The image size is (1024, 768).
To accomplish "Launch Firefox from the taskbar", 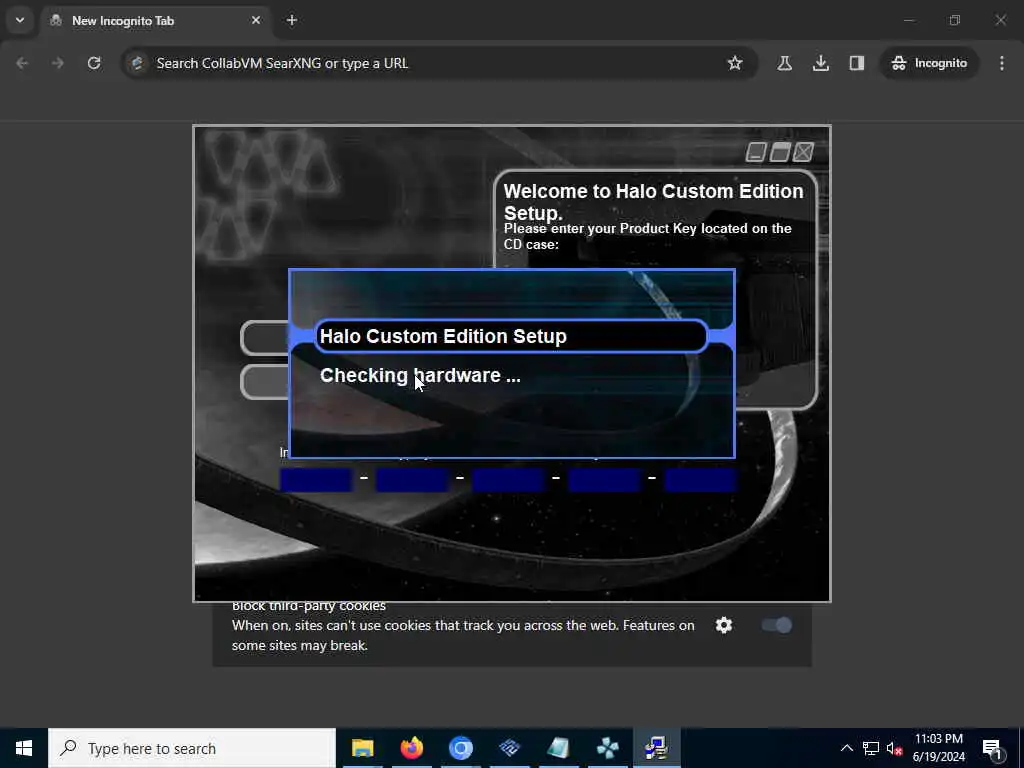I will coord(411,748).
